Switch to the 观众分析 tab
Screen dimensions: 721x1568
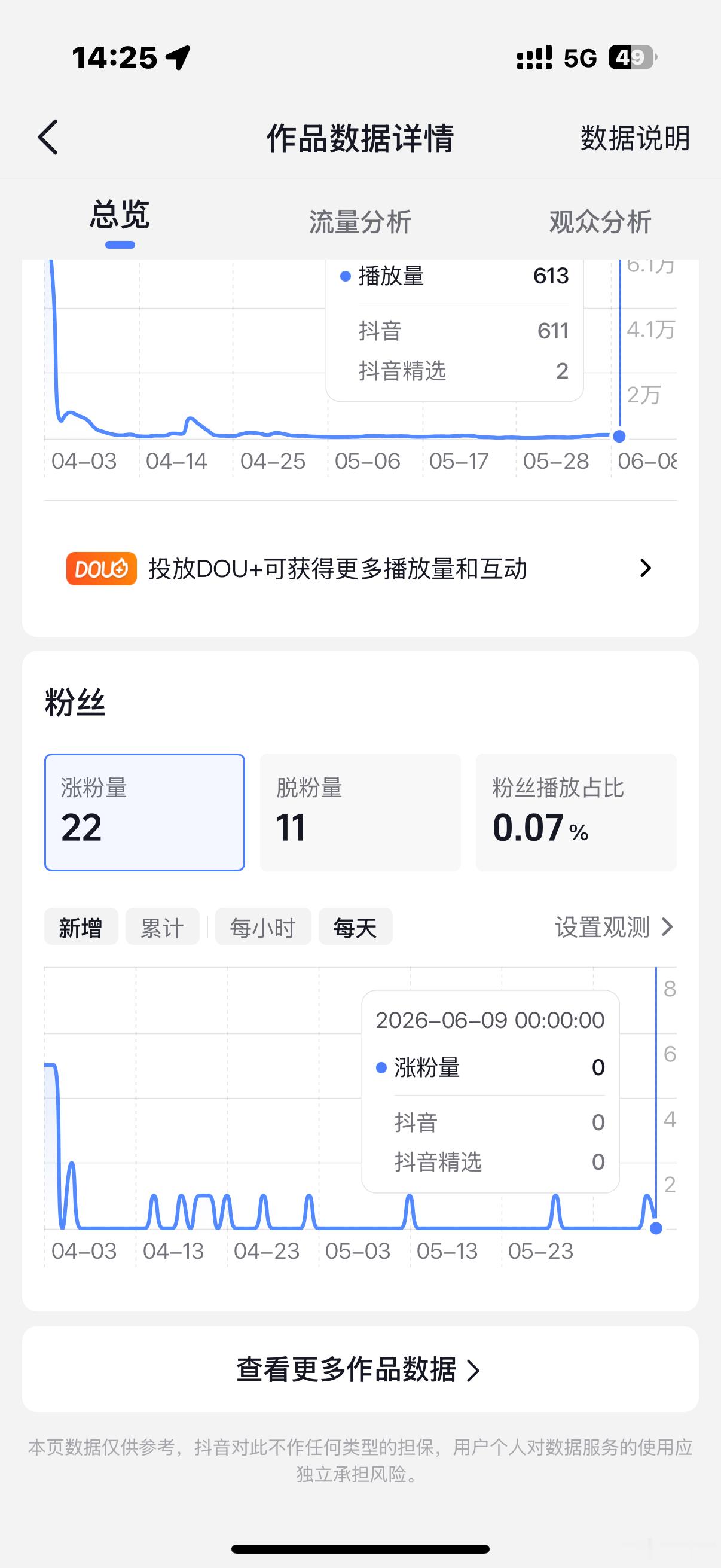[600, 221]
